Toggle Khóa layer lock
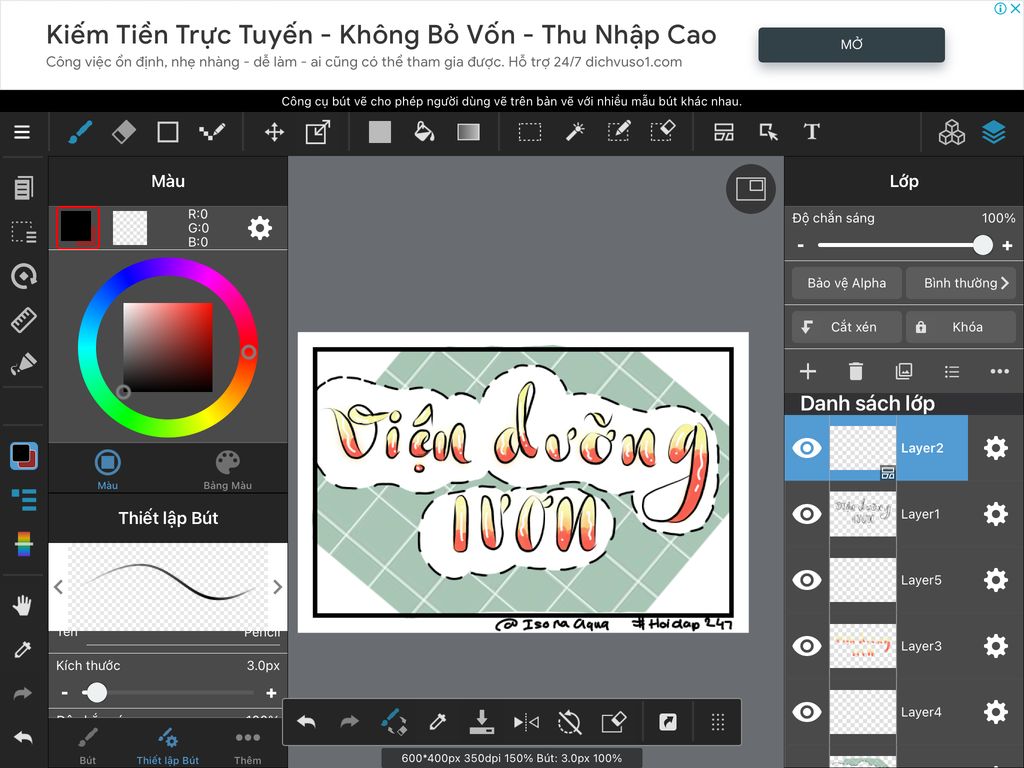 coord(961,327)
